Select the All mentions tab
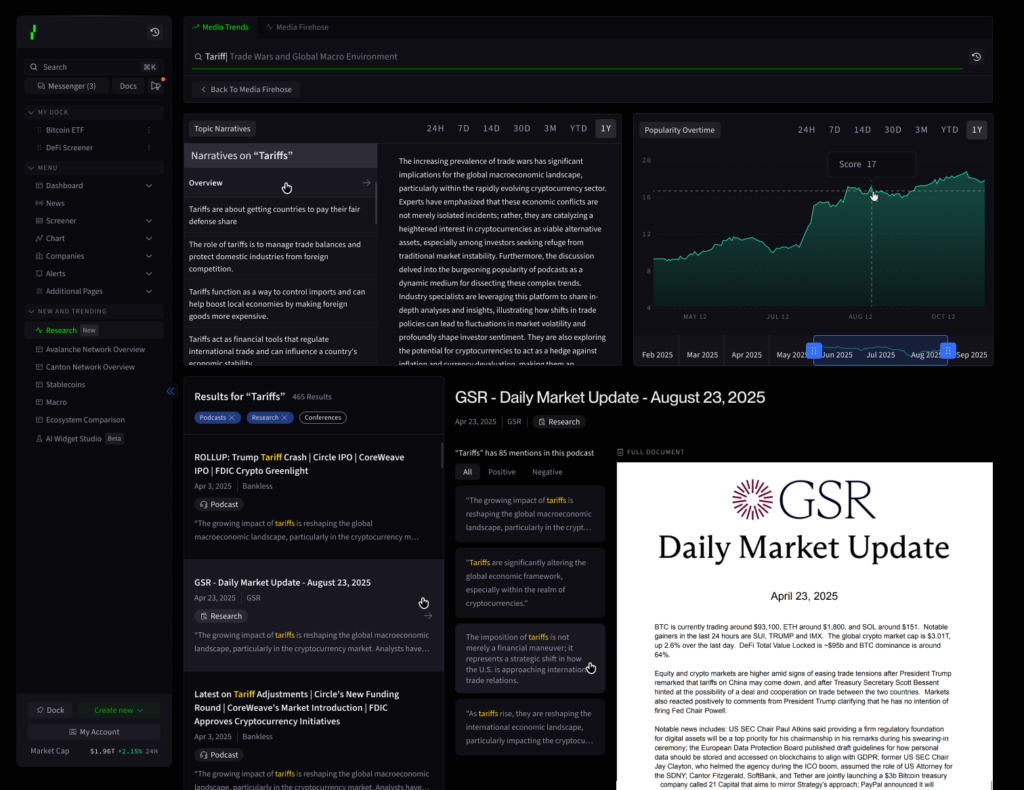The height and width of the screenshot is (790, 1024). pos(468,472)
